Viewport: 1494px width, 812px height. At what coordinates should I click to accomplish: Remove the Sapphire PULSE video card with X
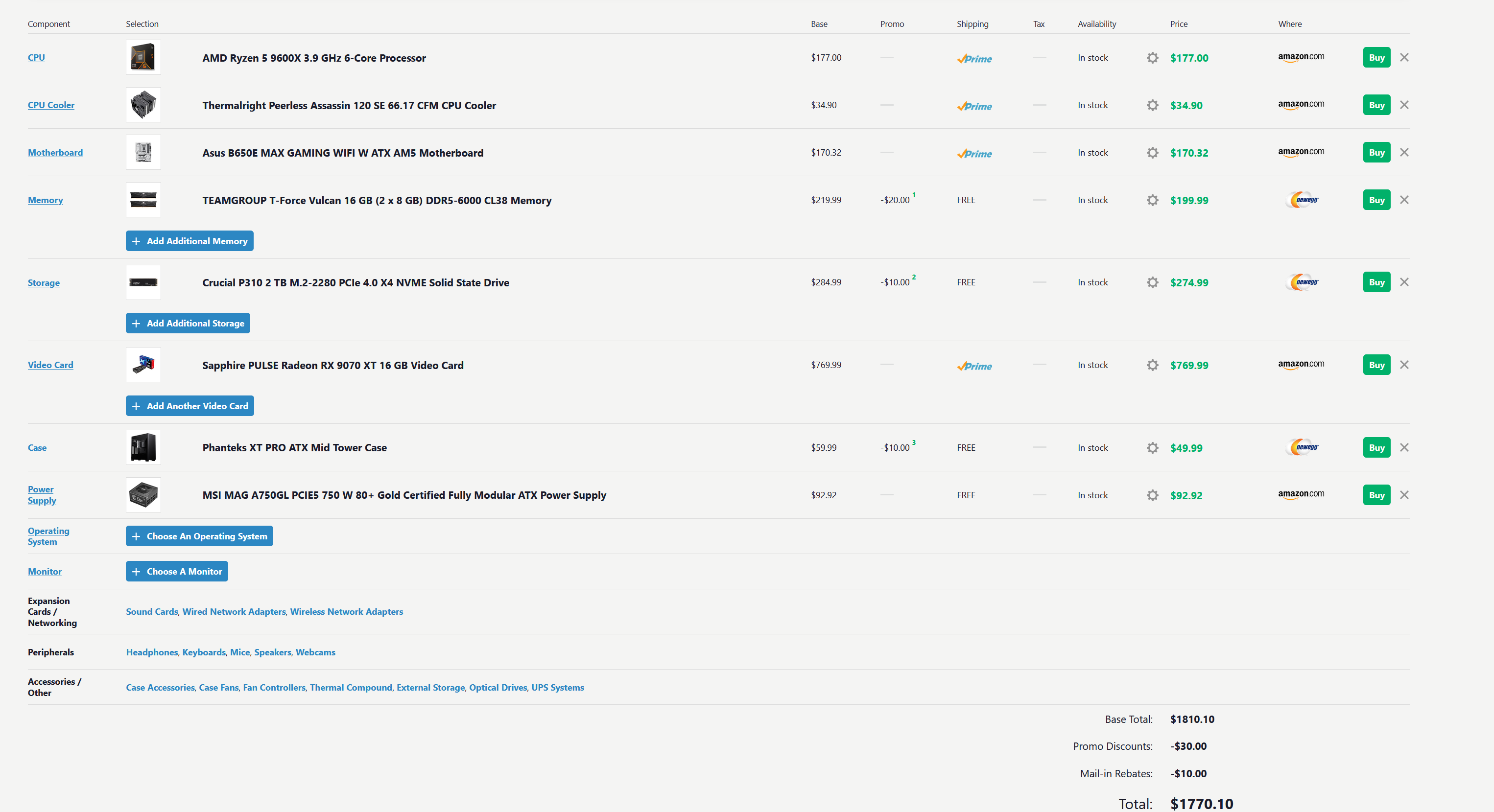pos(1404,365)
